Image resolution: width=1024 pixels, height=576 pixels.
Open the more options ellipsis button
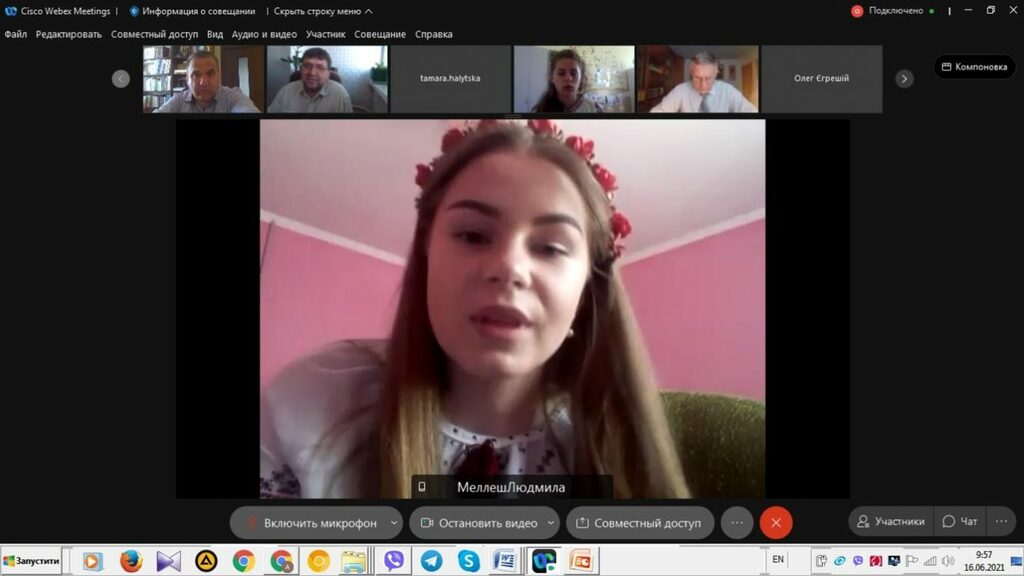737,523
